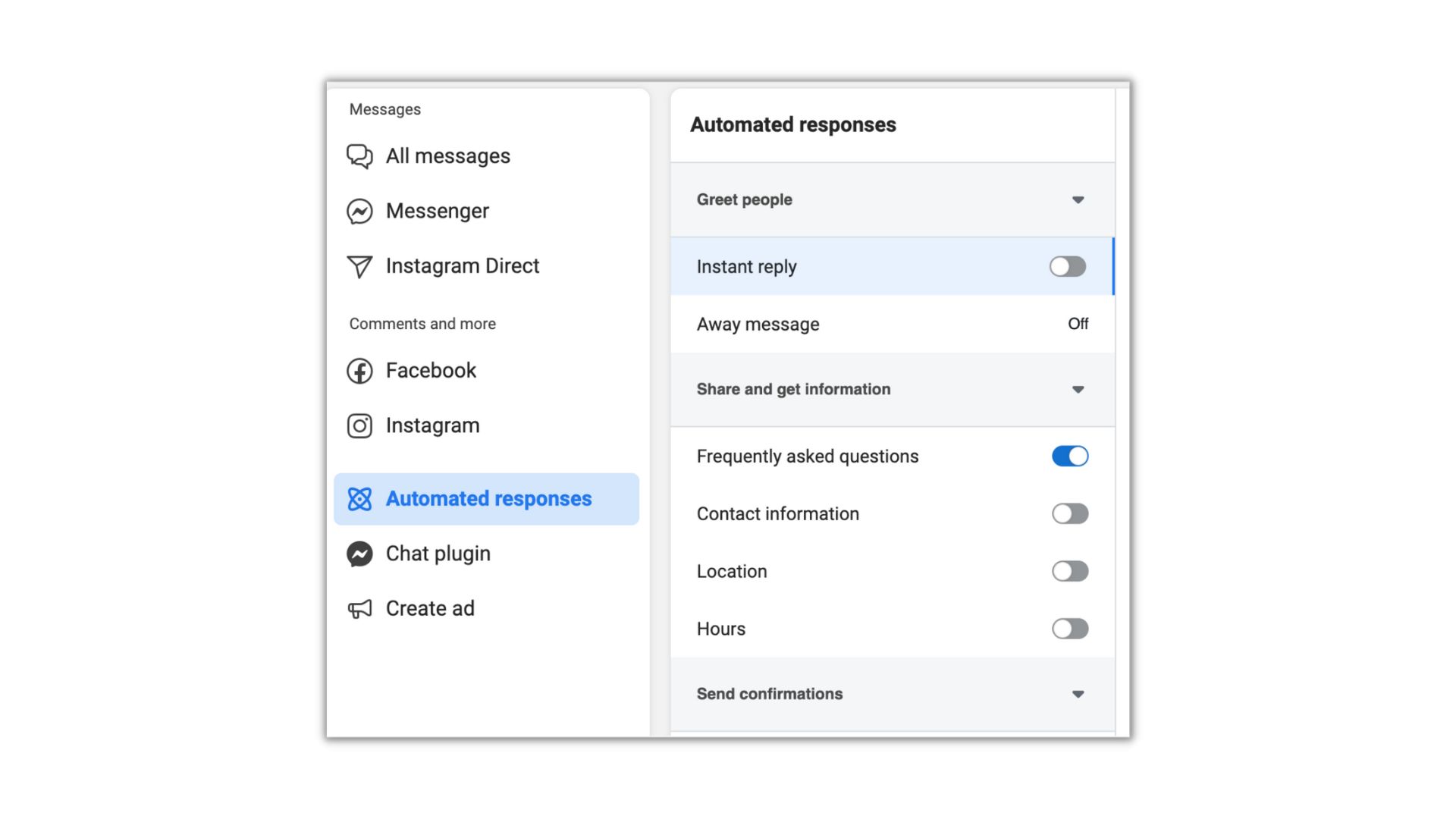This screenshot has width=1456, height=819.
Task: Collapse the Greet people section arrow
Action: pos(1078,200)
